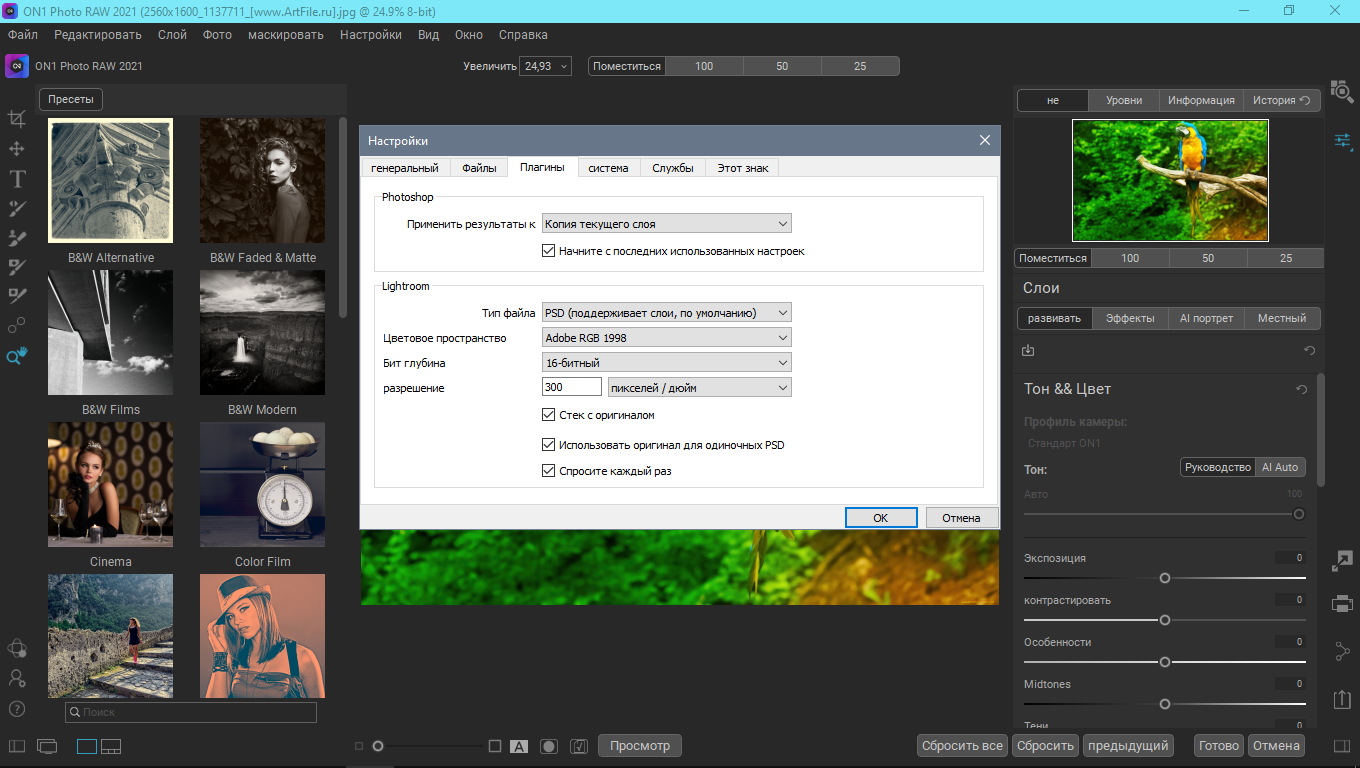Click the resolution input field with 300
The height and width of the screenshot is (768, 1360).
point(571,387)
